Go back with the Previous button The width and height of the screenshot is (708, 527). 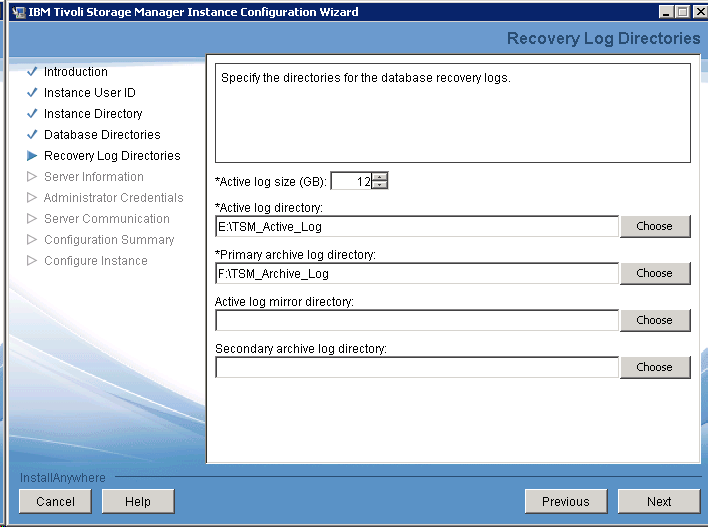(565, 501)
